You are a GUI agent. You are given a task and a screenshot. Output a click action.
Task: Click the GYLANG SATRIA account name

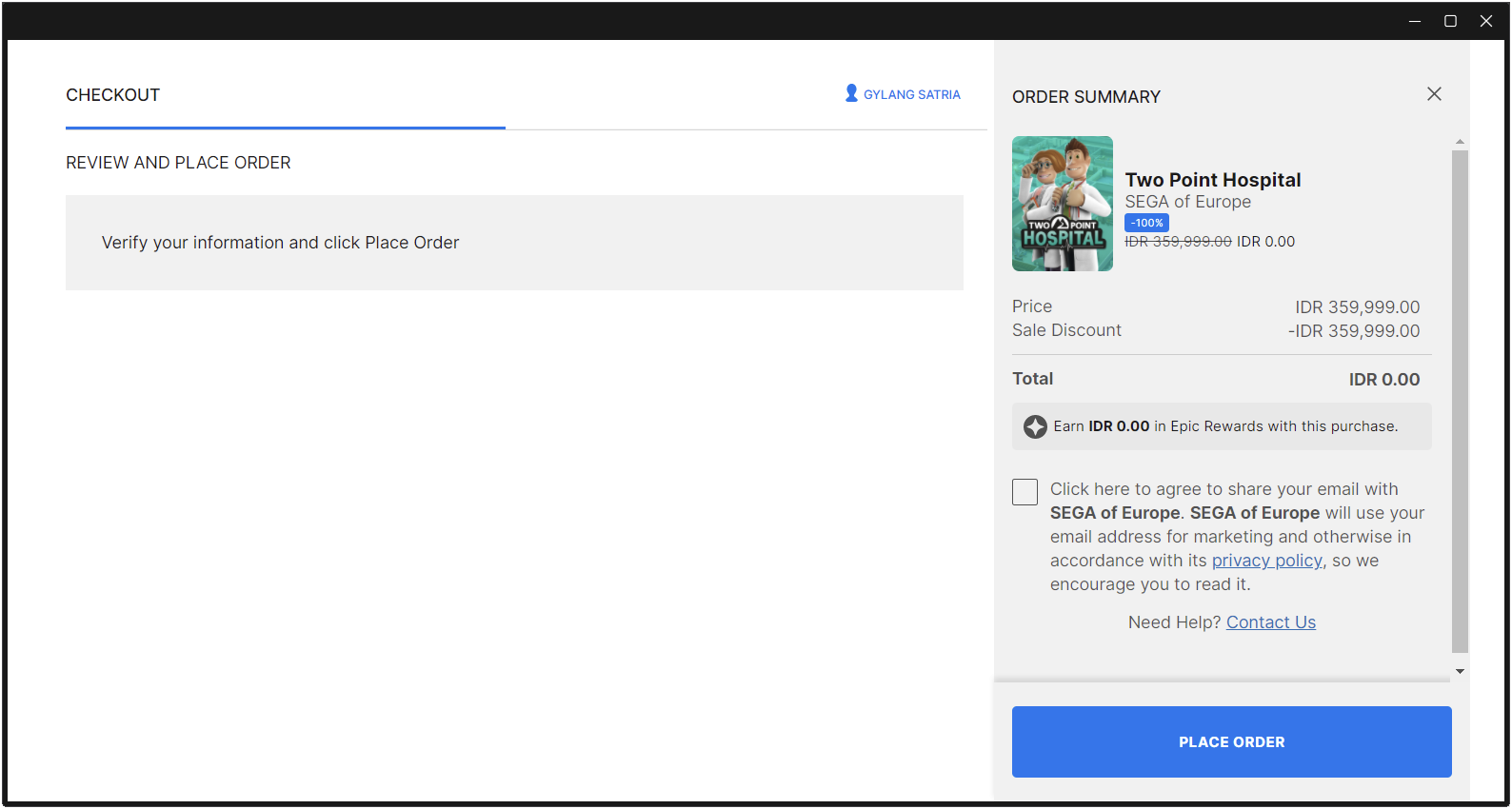point(911,95)
